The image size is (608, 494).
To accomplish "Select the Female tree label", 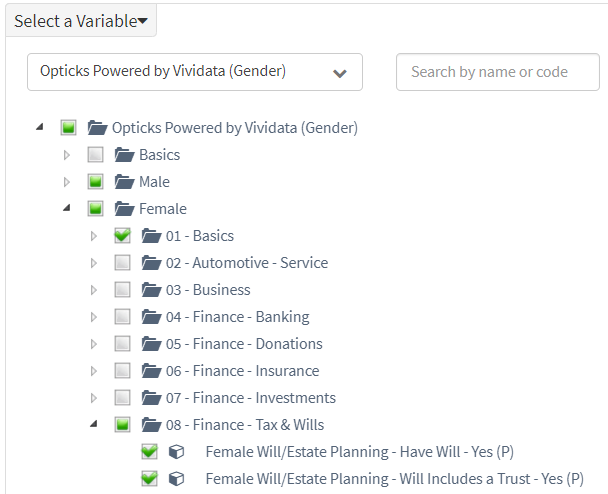I will [163, 209].
